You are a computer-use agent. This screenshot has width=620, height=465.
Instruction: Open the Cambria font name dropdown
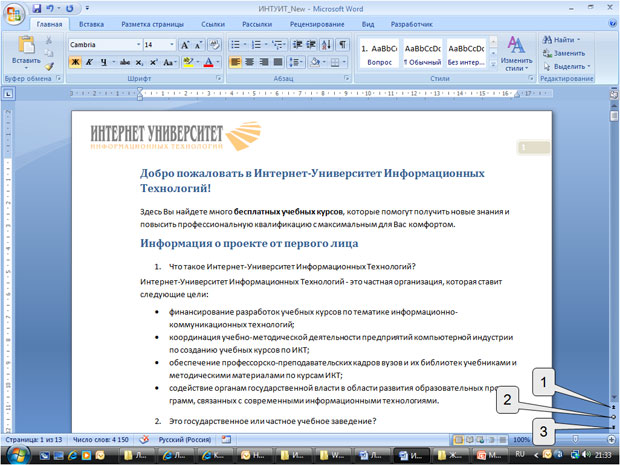tap(138, 45)
